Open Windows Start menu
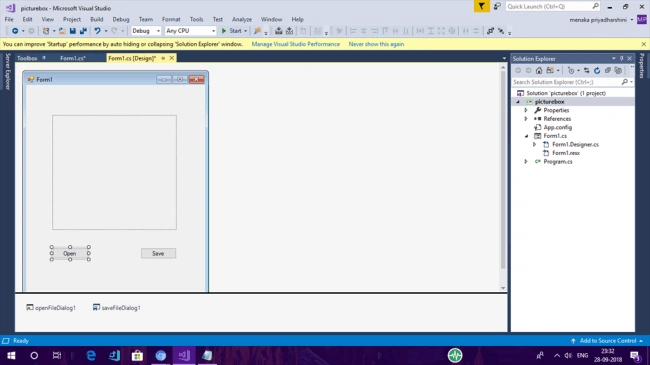650x365 pixels. [11, 355]
